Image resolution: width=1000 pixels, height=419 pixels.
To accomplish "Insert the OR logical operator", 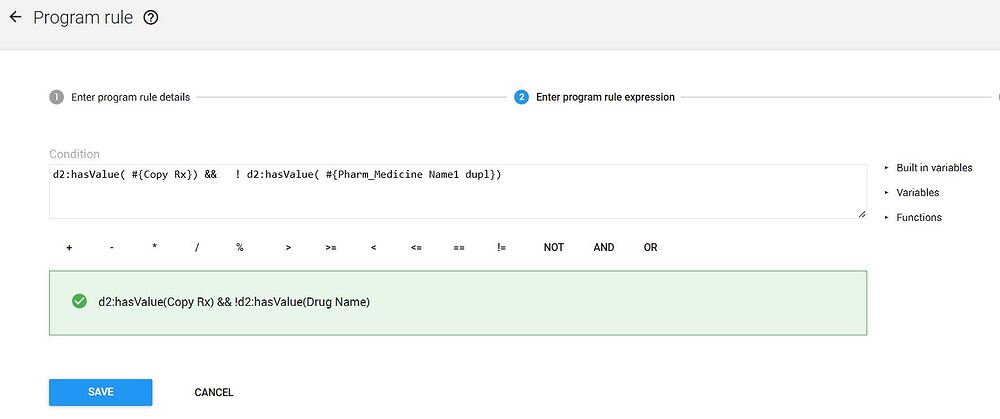I will [x=651, y=248].
